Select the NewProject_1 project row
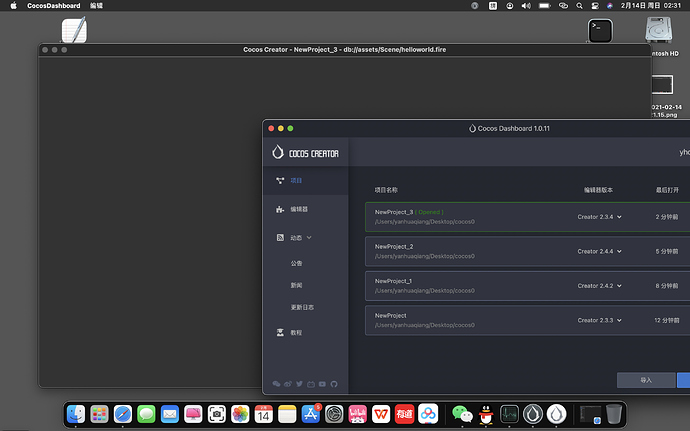Image resolution: width=690 pixels, height=431 pixels. (x=528, y=286)
